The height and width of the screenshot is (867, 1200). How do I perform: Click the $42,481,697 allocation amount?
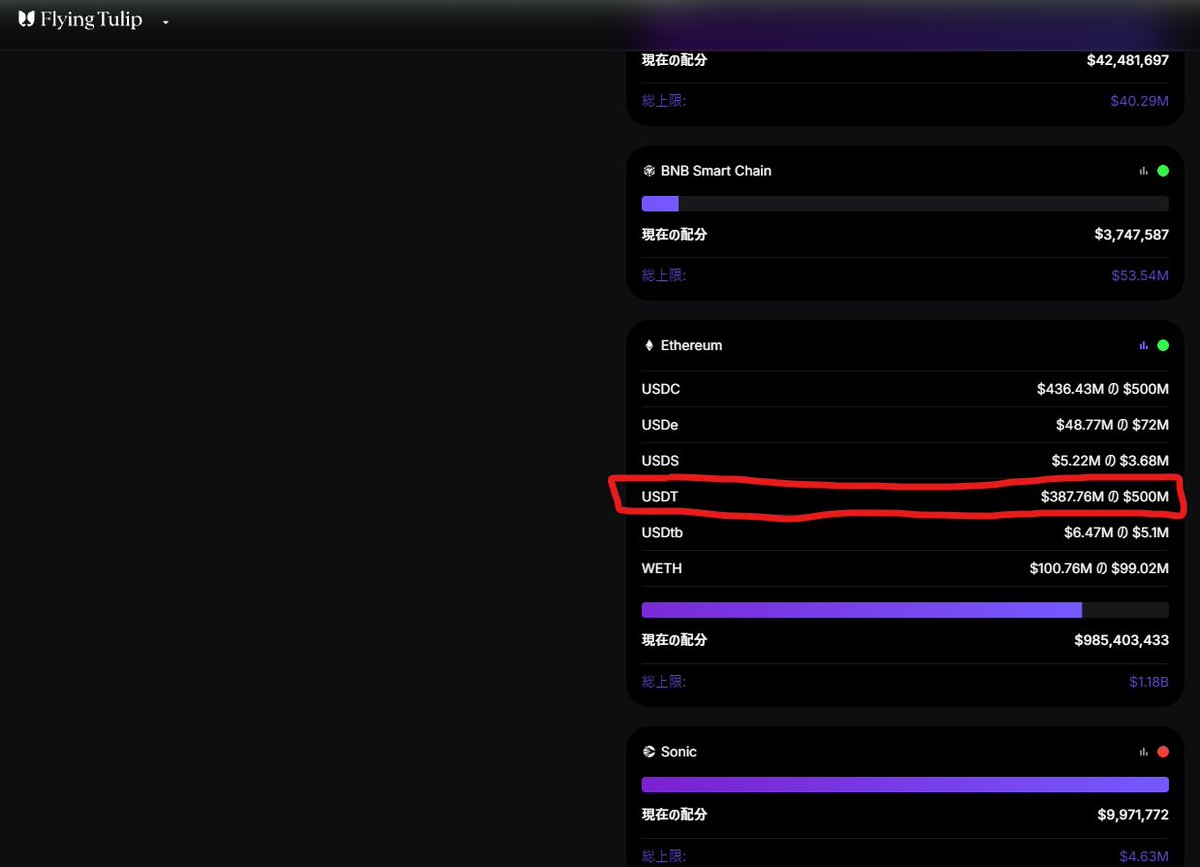pos(1128,60)
